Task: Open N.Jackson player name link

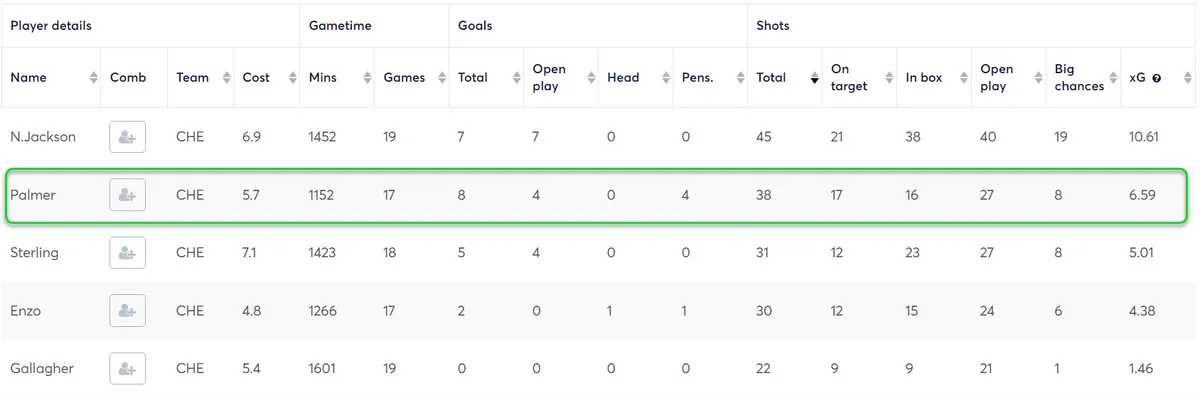Action: 43,137
